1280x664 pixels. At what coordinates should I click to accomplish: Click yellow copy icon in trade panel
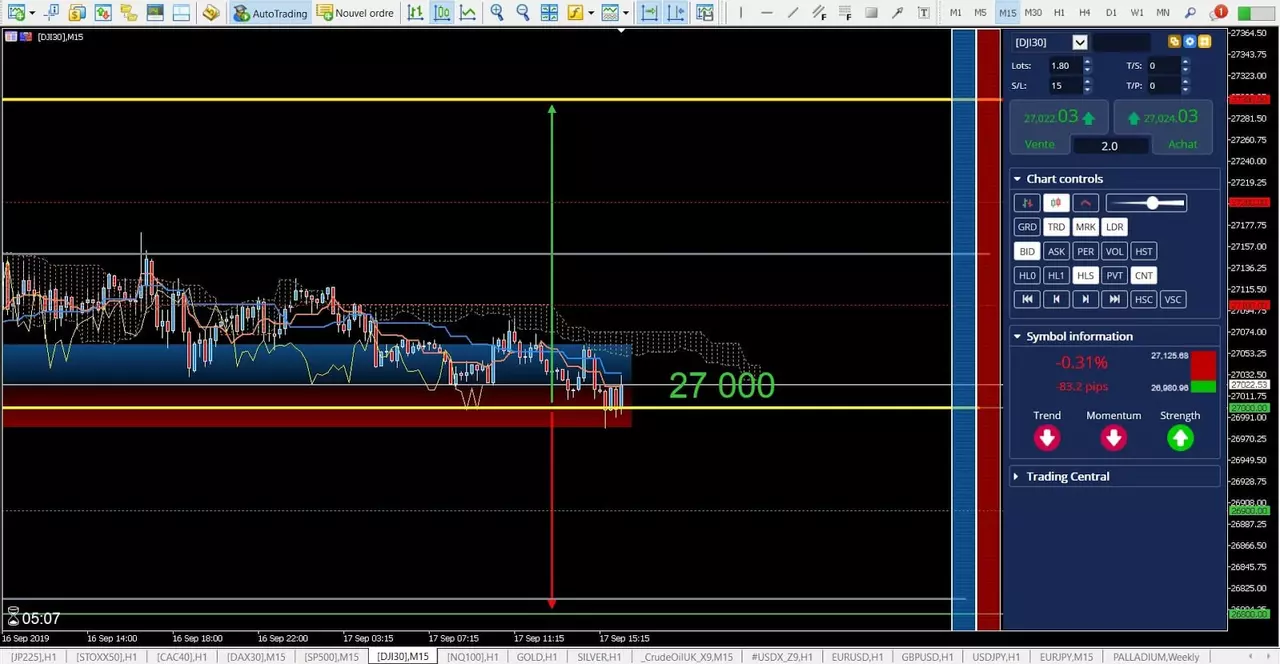click(1174, 42)
